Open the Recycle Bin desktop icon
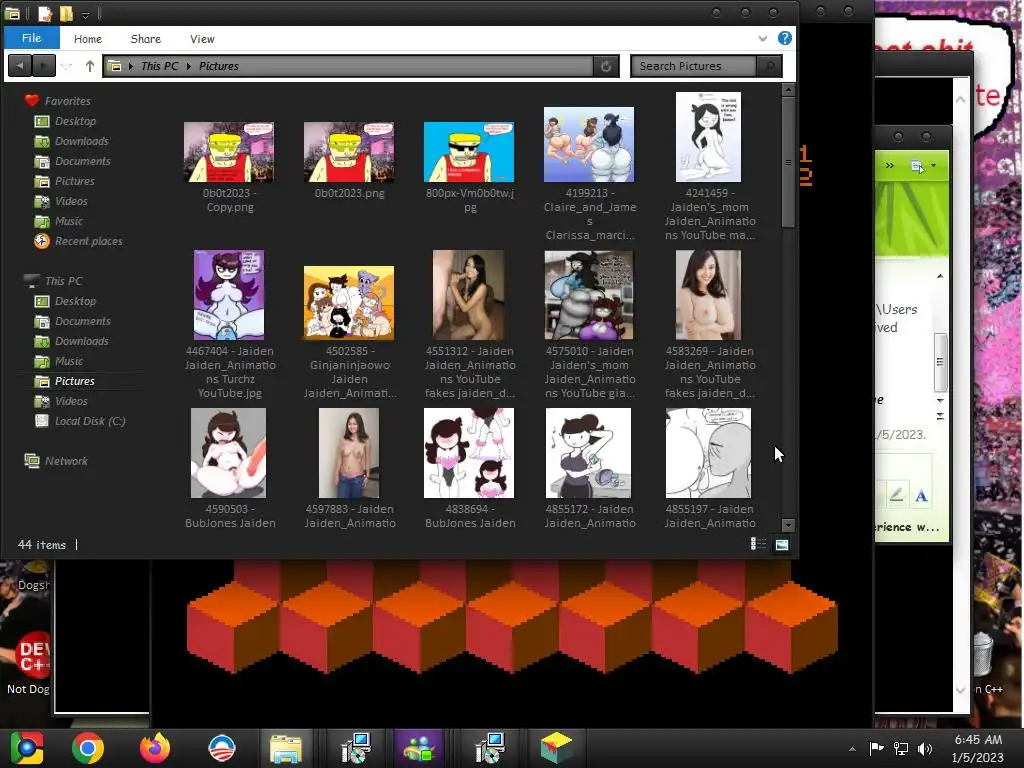1024x768 pixels. [986, 654]
